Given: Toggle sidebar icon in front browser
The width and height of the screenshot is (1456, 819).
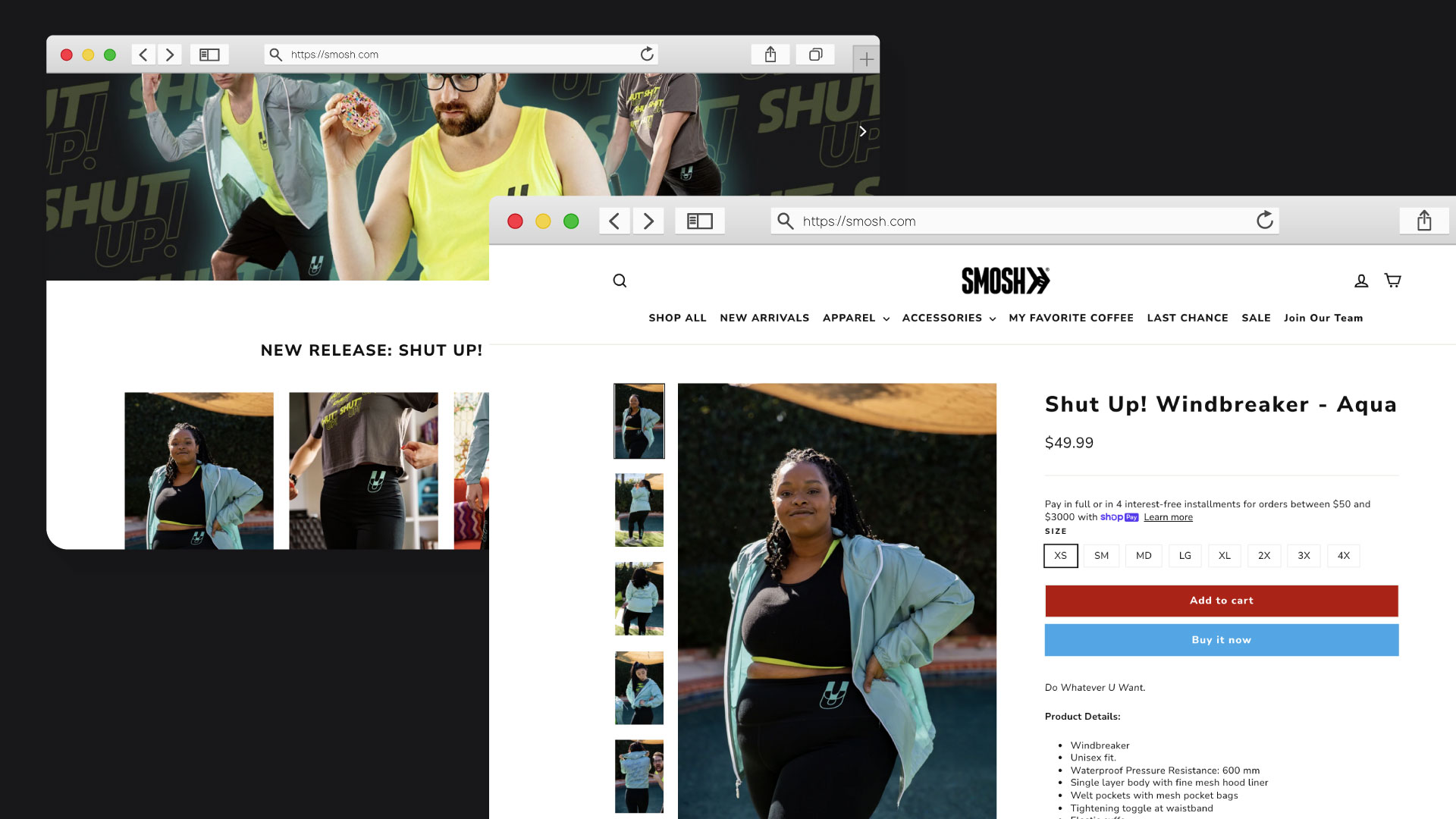Looking at the screenshot, I should 699,221.
